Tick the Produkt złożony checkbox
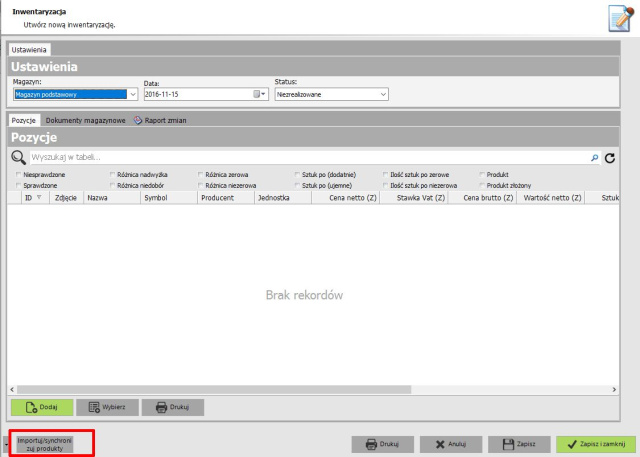 click(482, 186)
